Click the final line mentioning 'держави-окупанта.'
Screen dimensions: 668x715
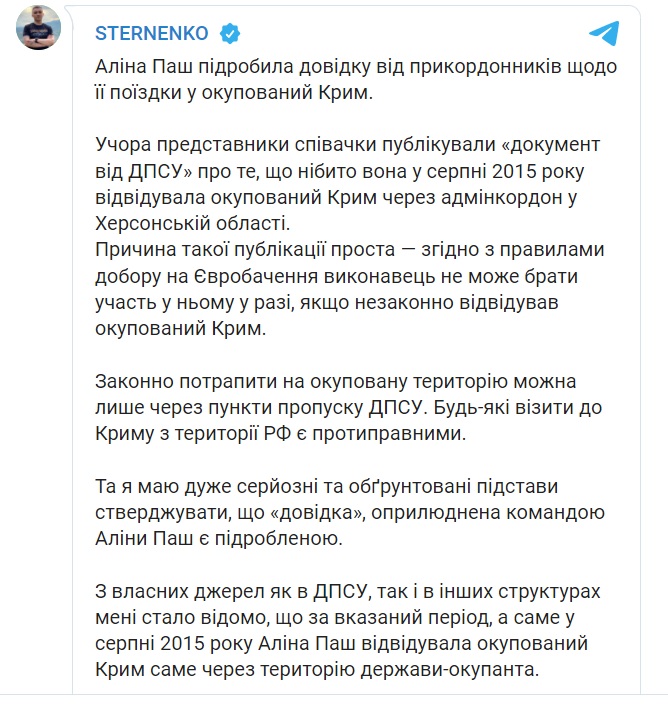click(317, 670)
